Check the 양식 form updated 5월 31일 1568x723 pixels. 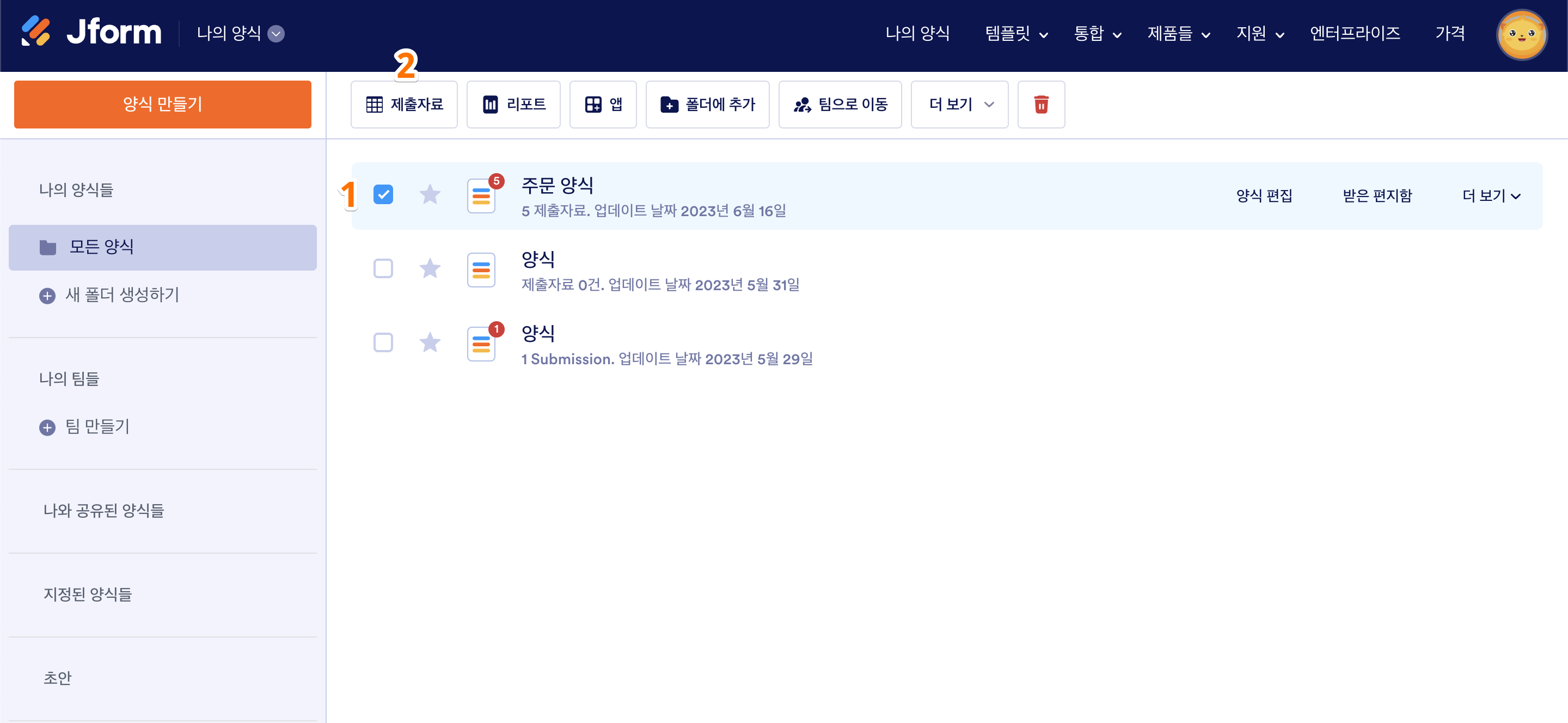click(383, 268)
